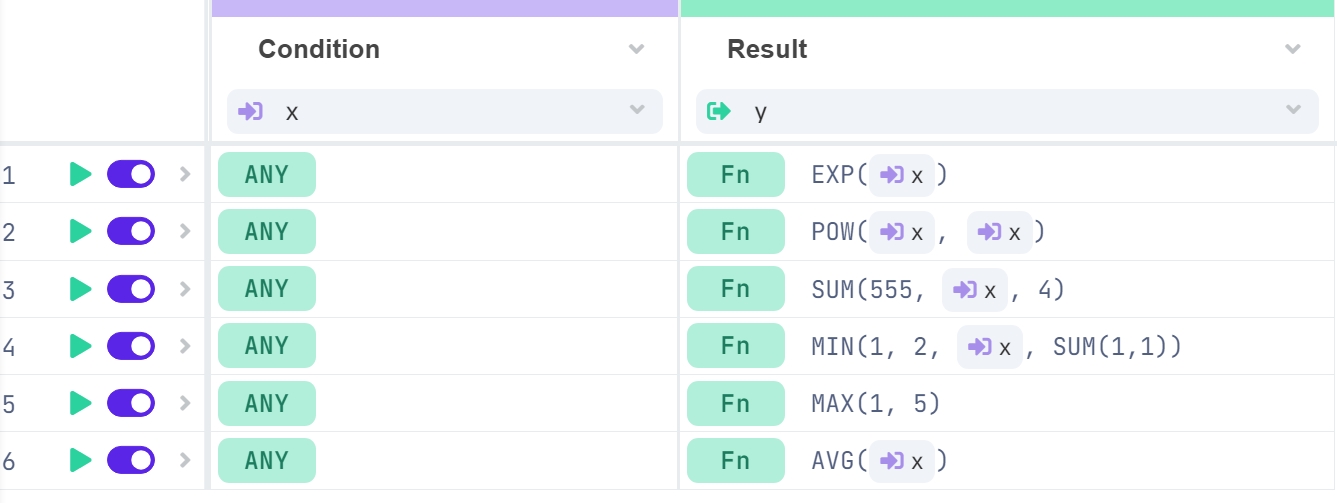Viewport: 1337px width, 503px height.
Task: Click the SUM(555, x, 4) expression cell
Action: [938, 290]
